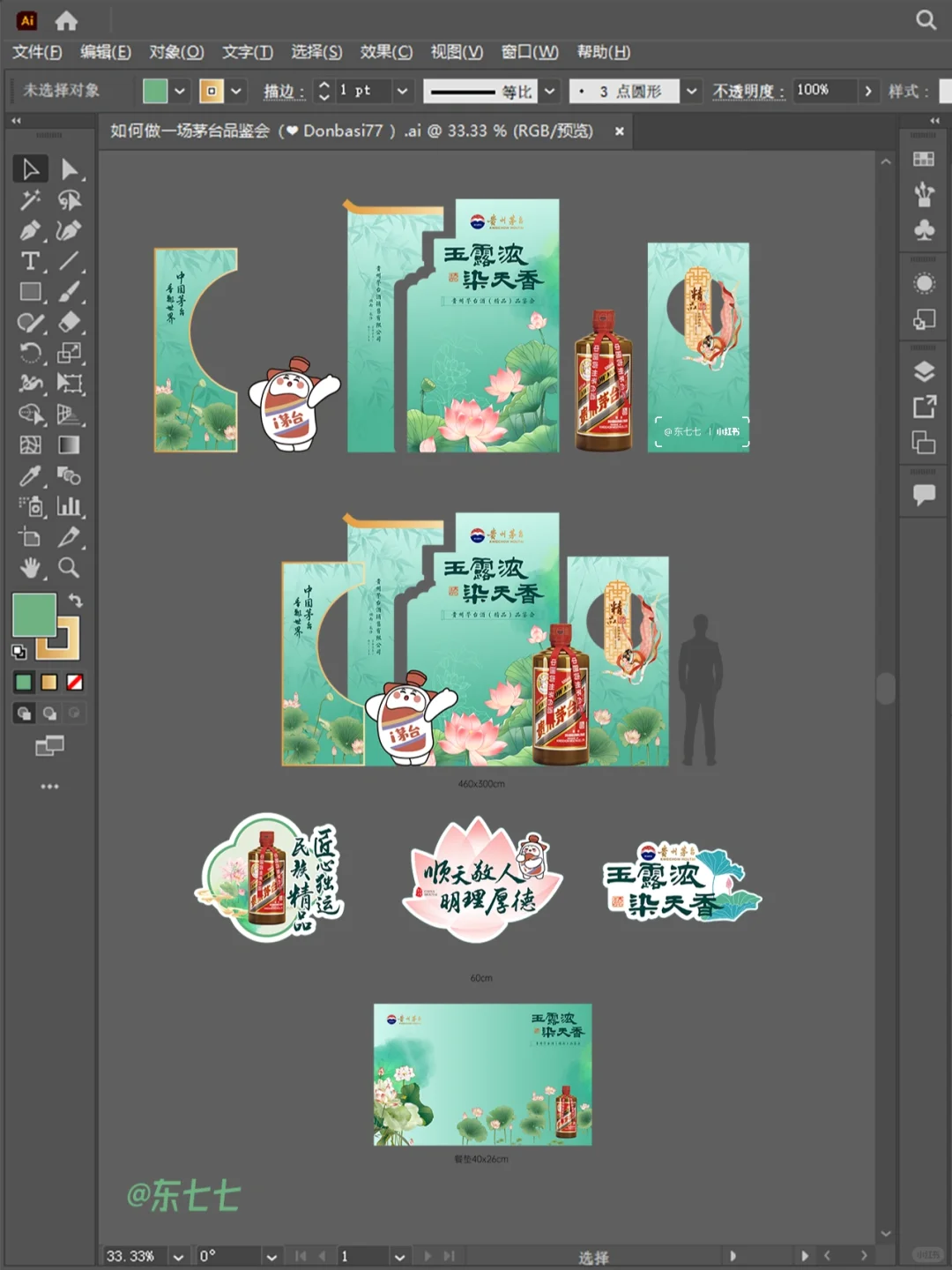Choose the Free Transform tool

(70, 384)
